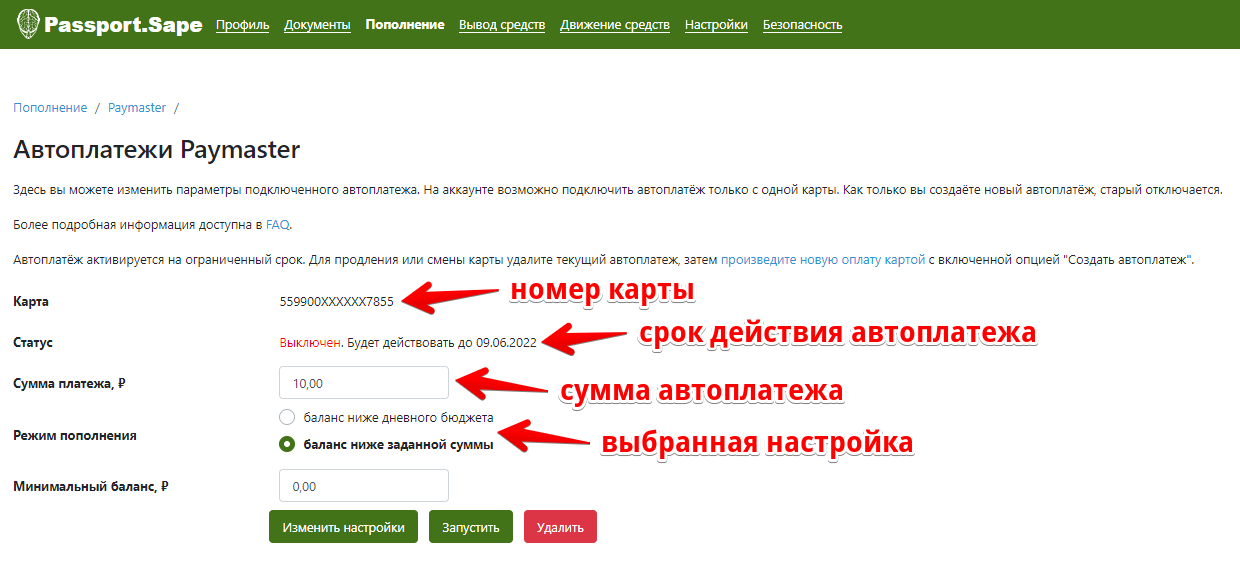Open the Безопасность menu item
The height and width of the screenshot is (564, 1240).
click(802, 25)
